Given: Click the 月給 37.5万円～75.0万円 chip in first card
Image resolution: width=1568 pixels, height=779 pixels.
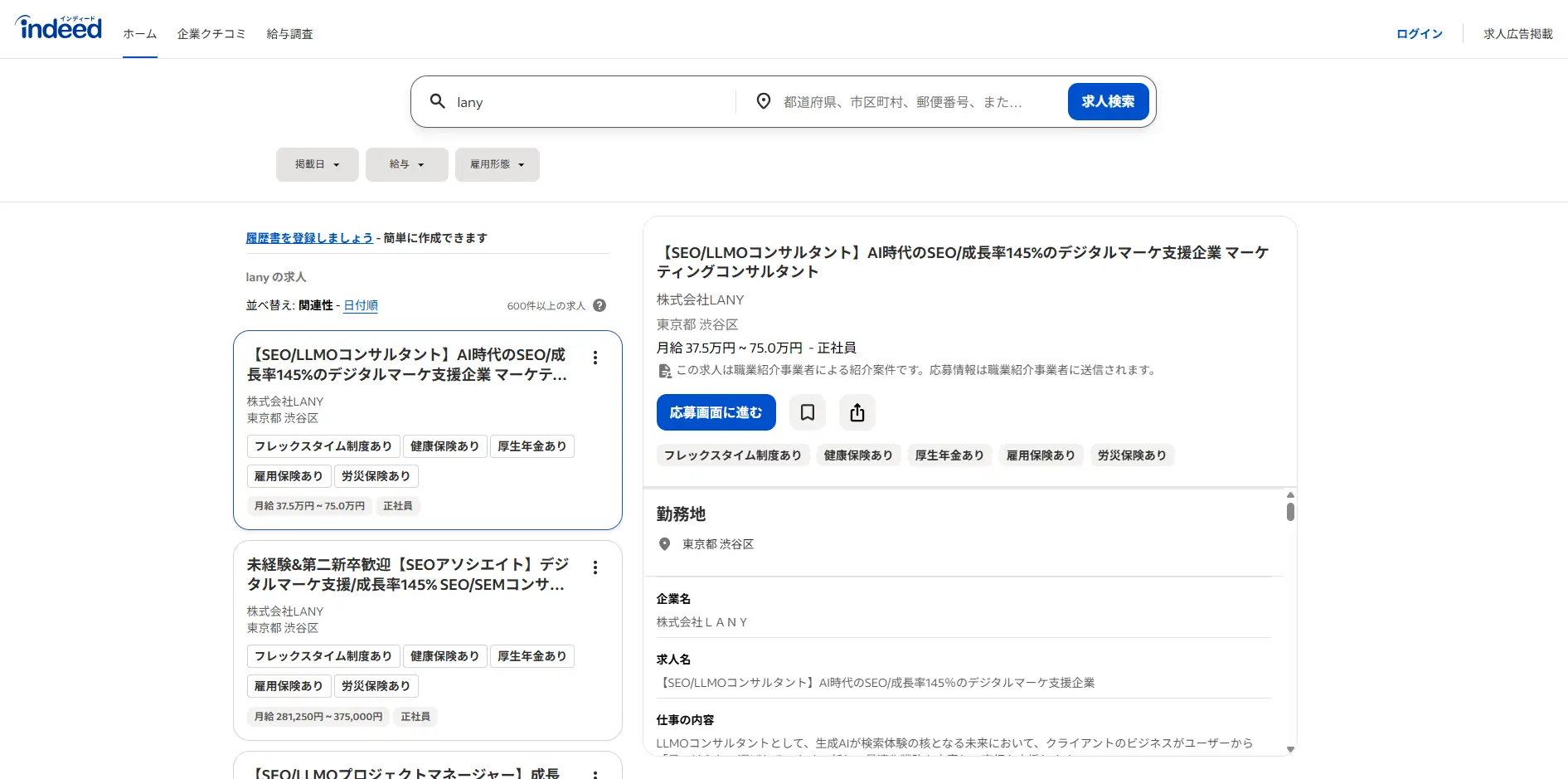Looking at the screenshot, I should 309,506.
